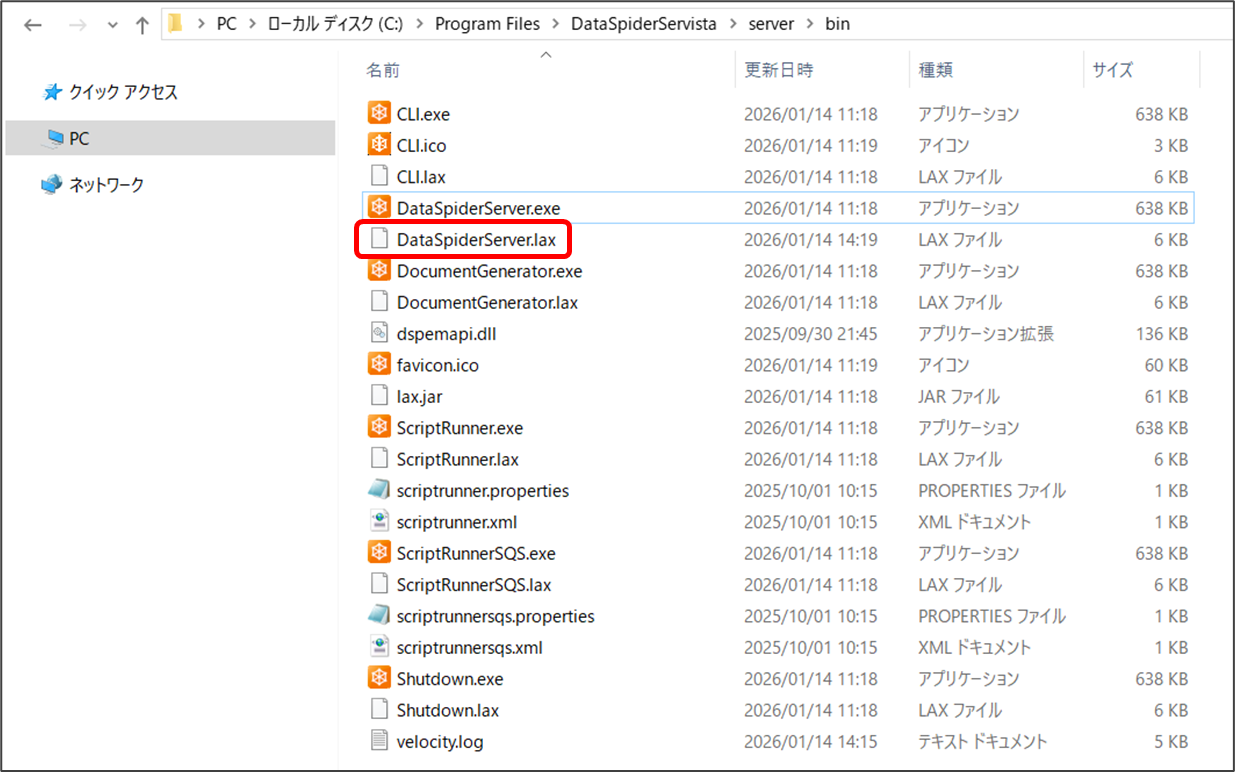Select PC in navigation pane

tap(79, 139)
